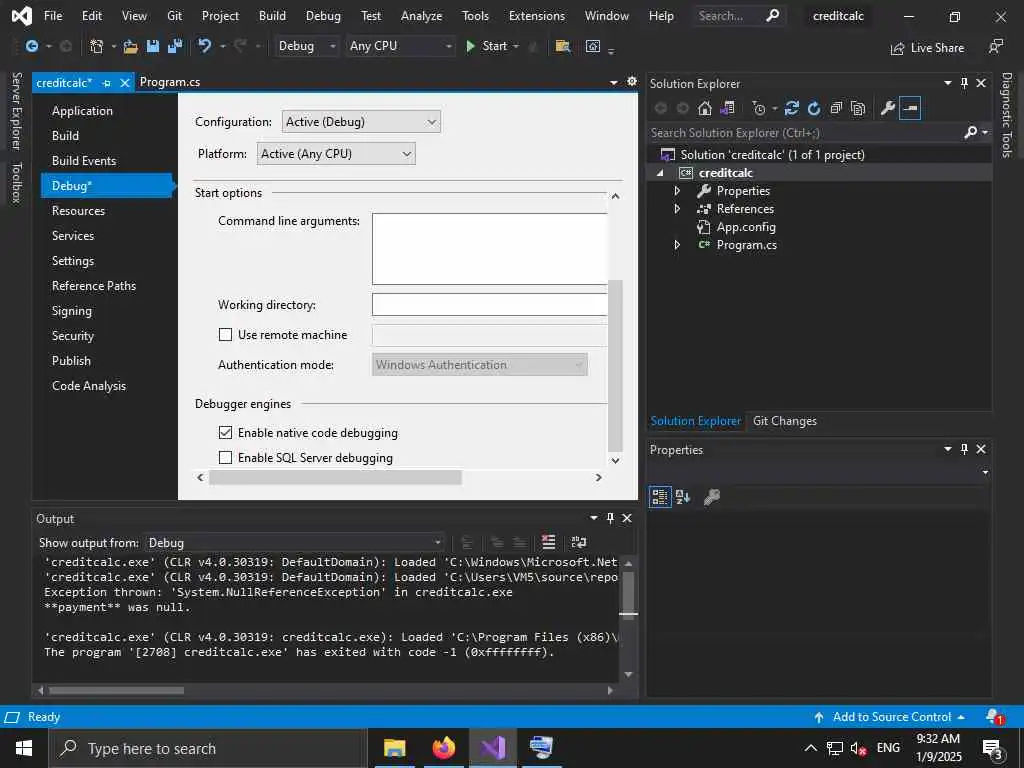This screenshot has width=1024, height=768.
Task: Select the Signing property page
Action: 72,311
